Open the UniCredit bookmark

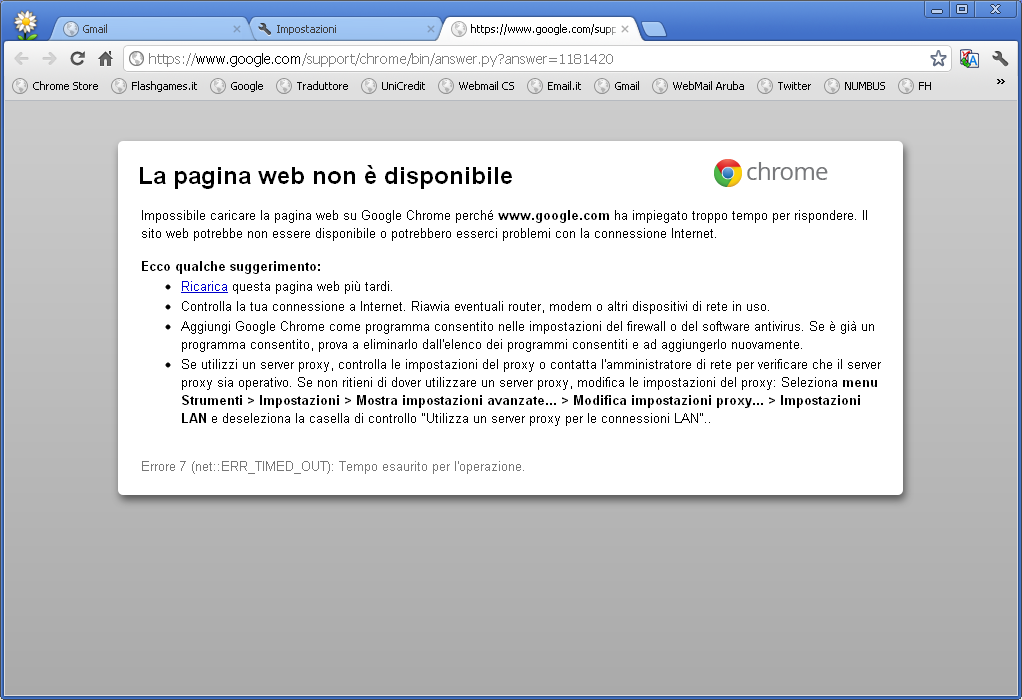394,86
